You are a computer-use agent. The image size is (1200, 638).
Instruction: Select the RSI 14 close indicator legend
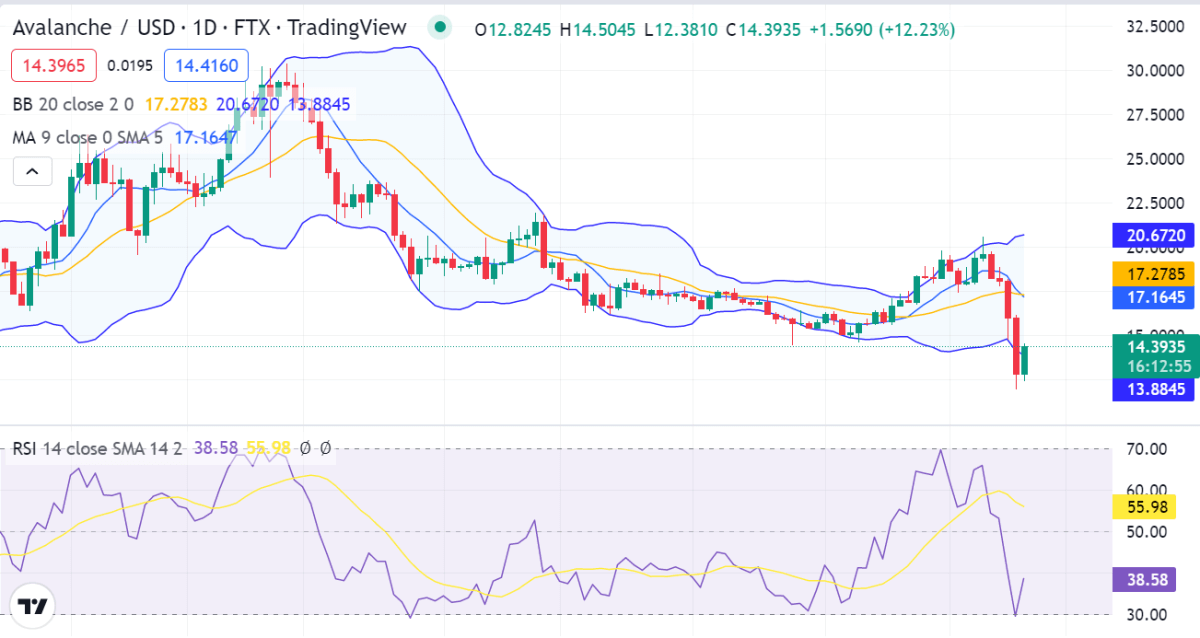[x=96, y=449]
